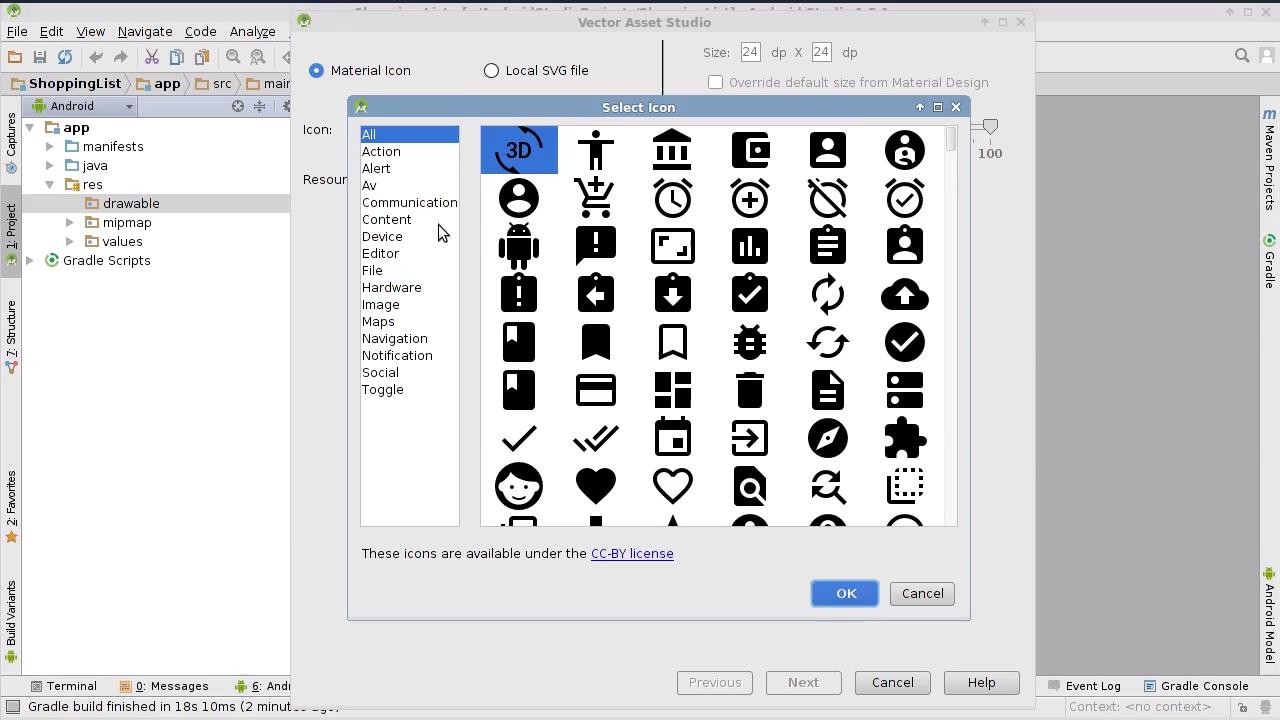
Task: Click the Help button in Vector Asset Studio
Action: coord(981,682)
